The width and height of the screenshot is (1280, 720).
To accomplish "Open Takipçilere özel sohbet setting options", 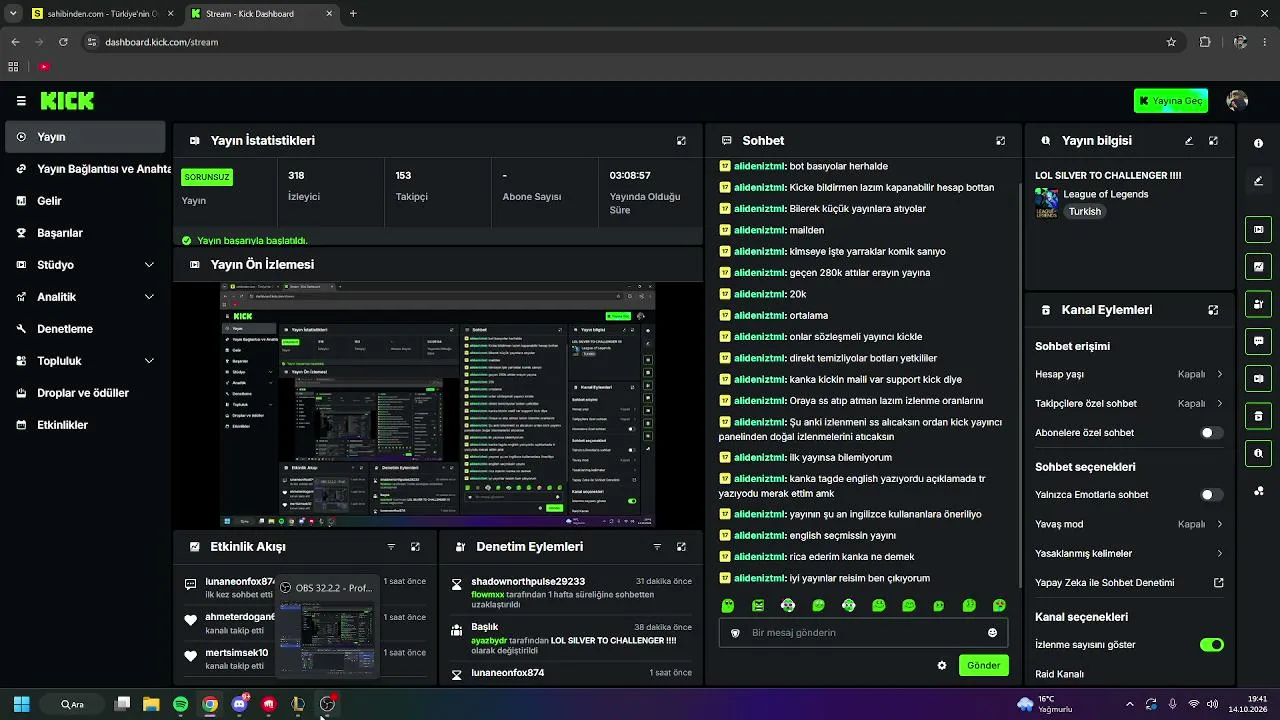I will click(x=1129, y=404).
